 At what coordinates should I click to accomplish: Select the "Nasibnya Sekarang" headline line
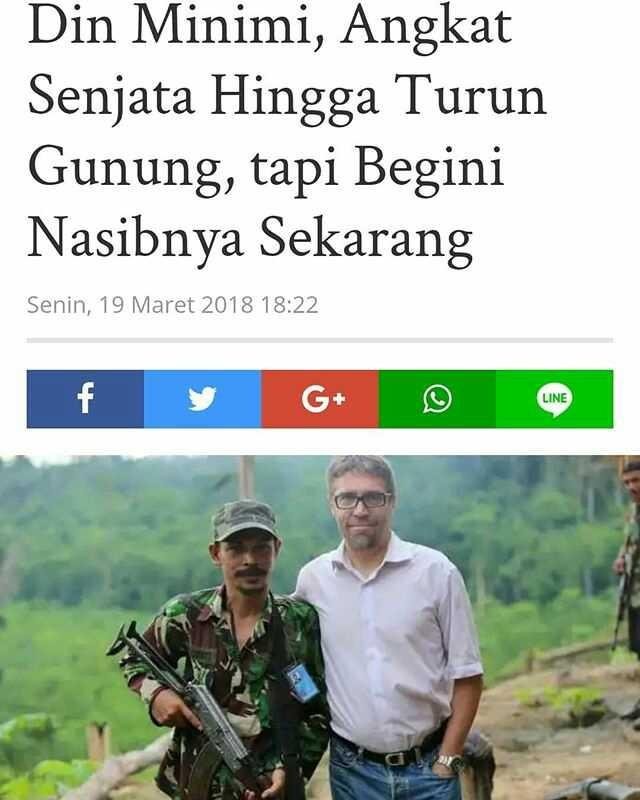click(x=250, y=239)
